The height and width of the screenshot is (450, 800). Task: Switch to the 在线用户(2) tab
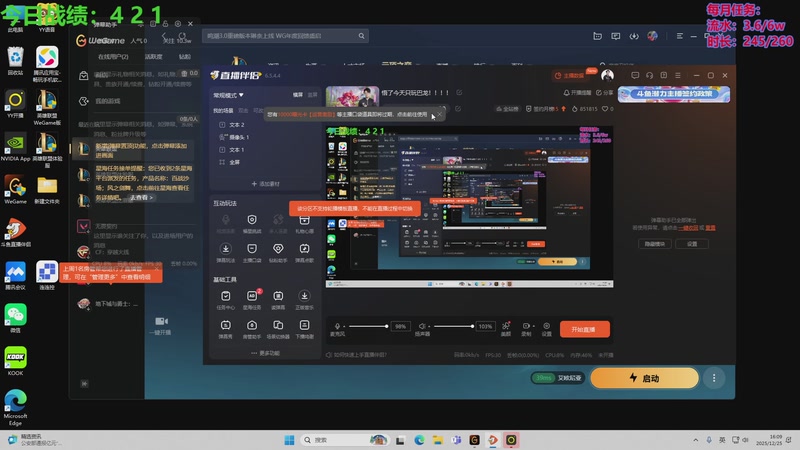113,57
